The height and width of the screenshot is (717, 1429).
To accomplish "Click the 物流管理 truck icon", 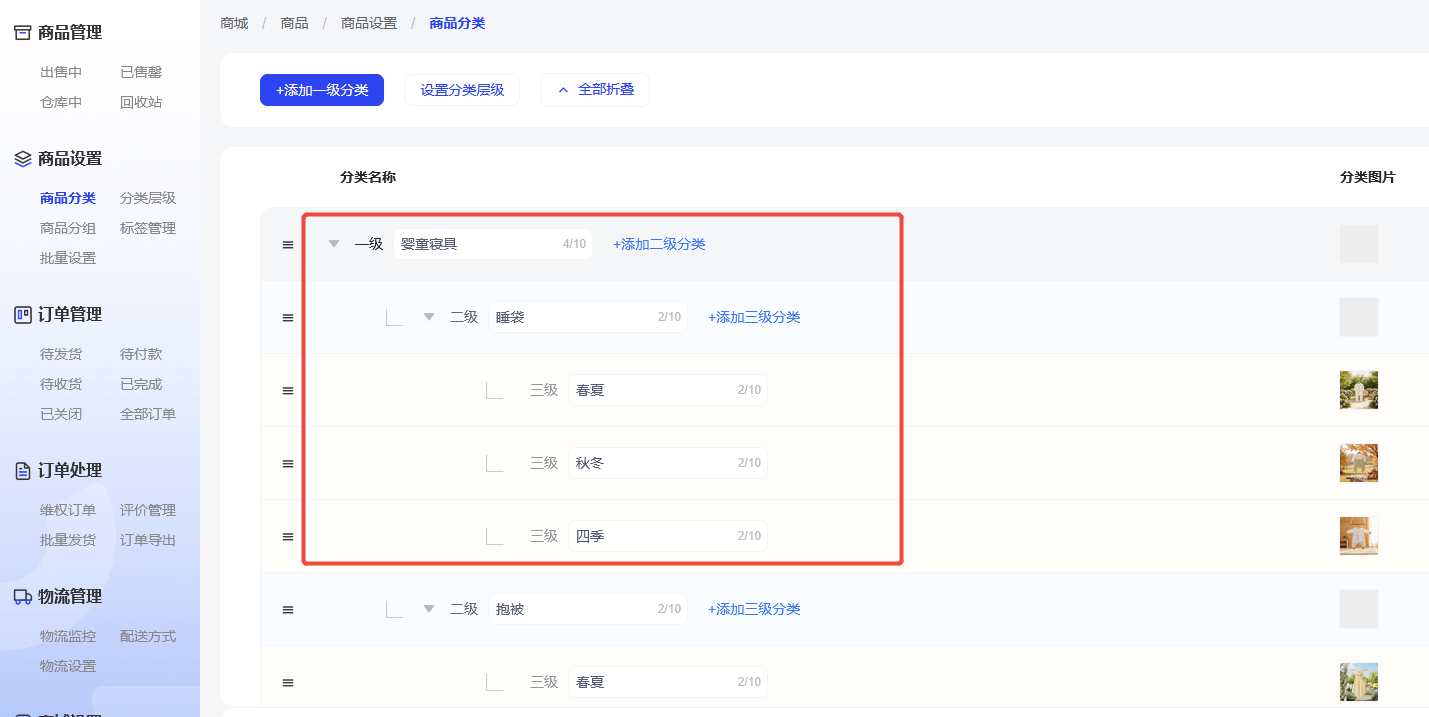I will [x=22, y=597].
